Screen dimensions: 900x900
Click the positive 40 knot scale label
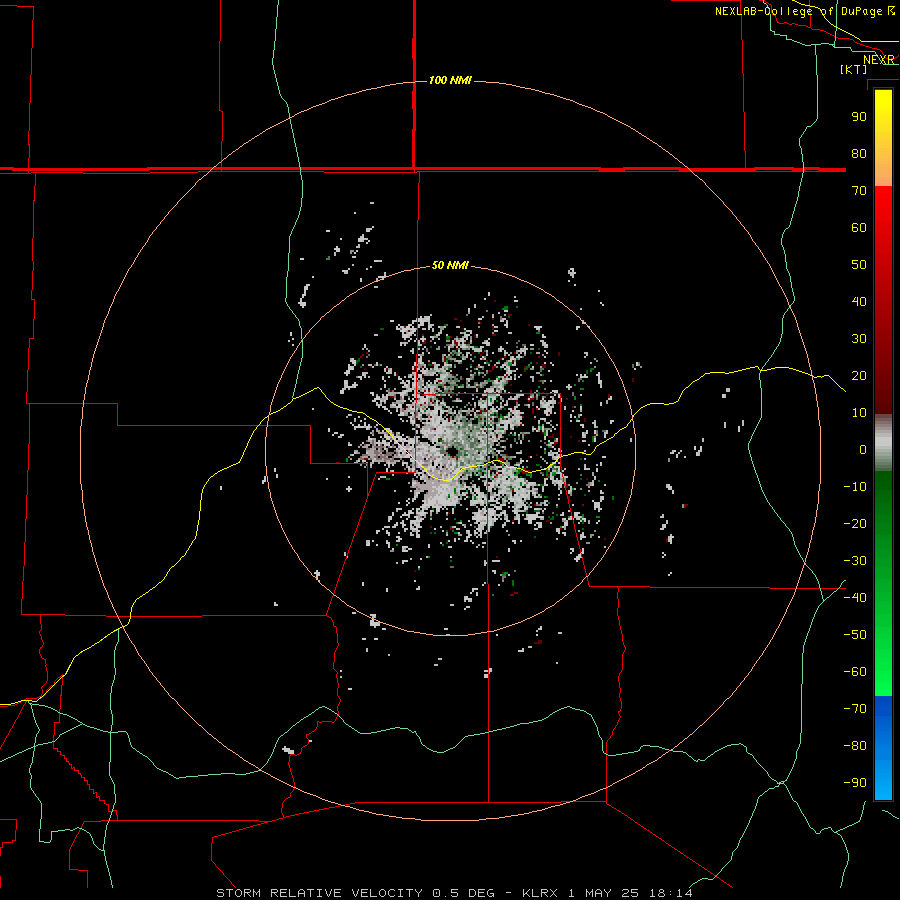click(859, 301)
